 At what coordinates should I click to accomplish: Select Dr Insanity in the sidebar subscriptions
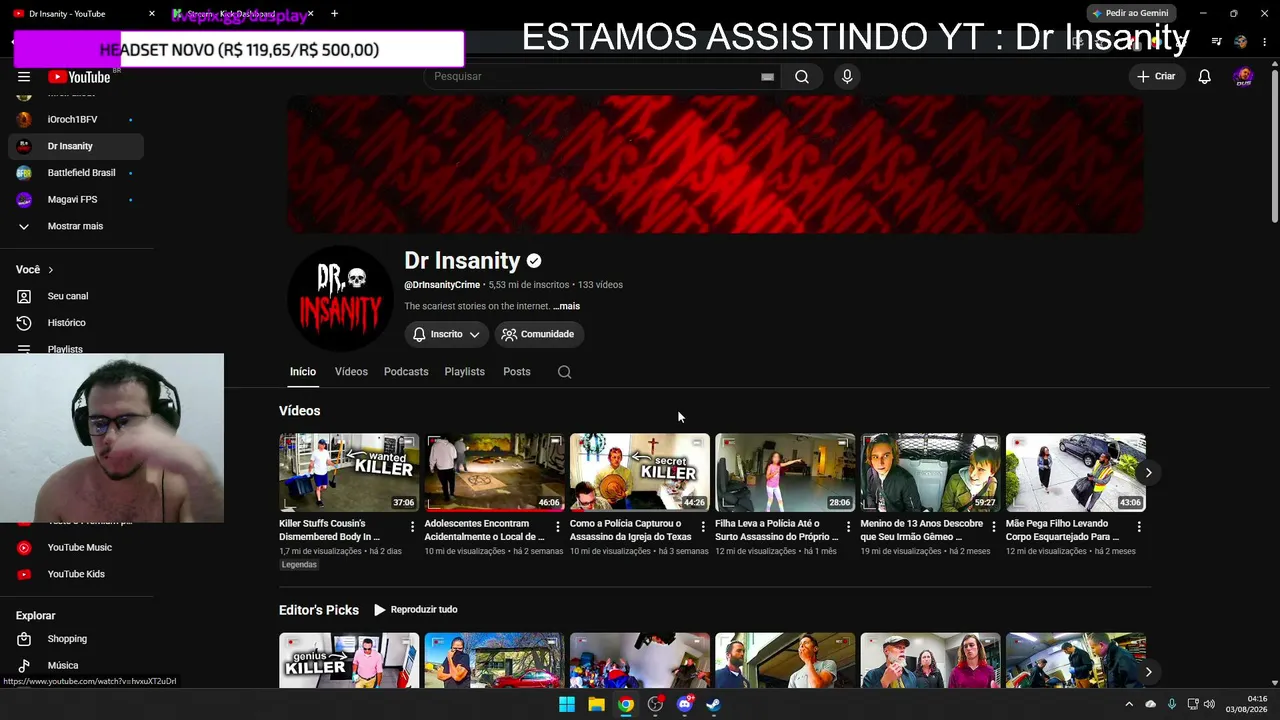pyautogui.click(x=76, y=146)
